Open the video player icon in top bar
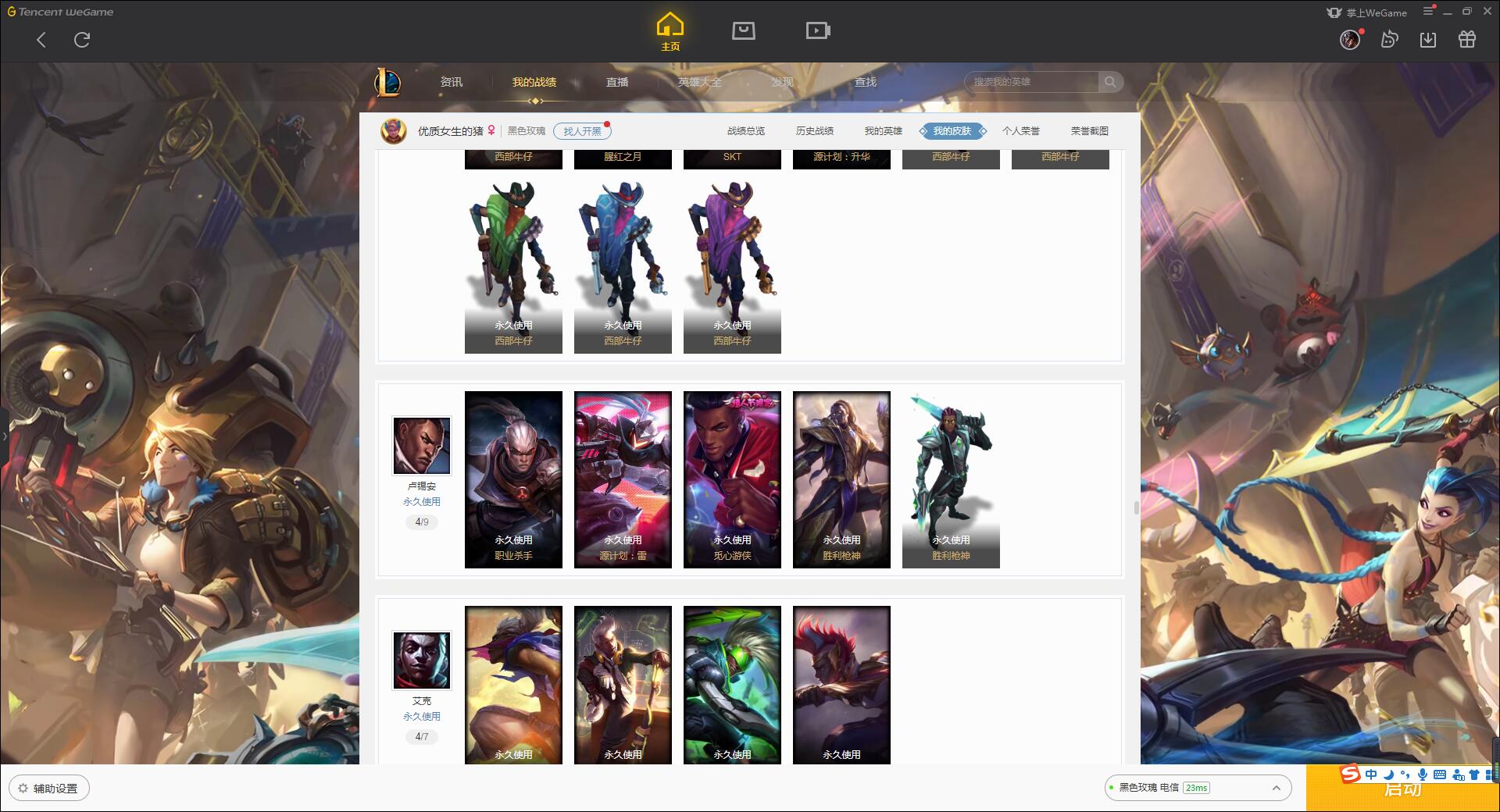1500x812 pixels. (818, 30)
